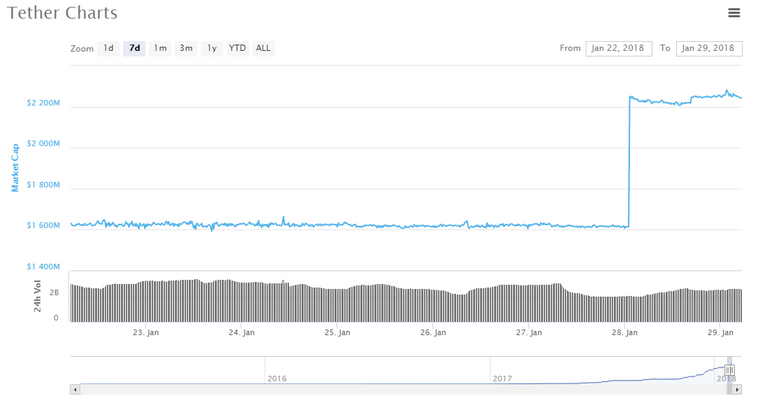Click the navigator right scroll arrow

738,390
